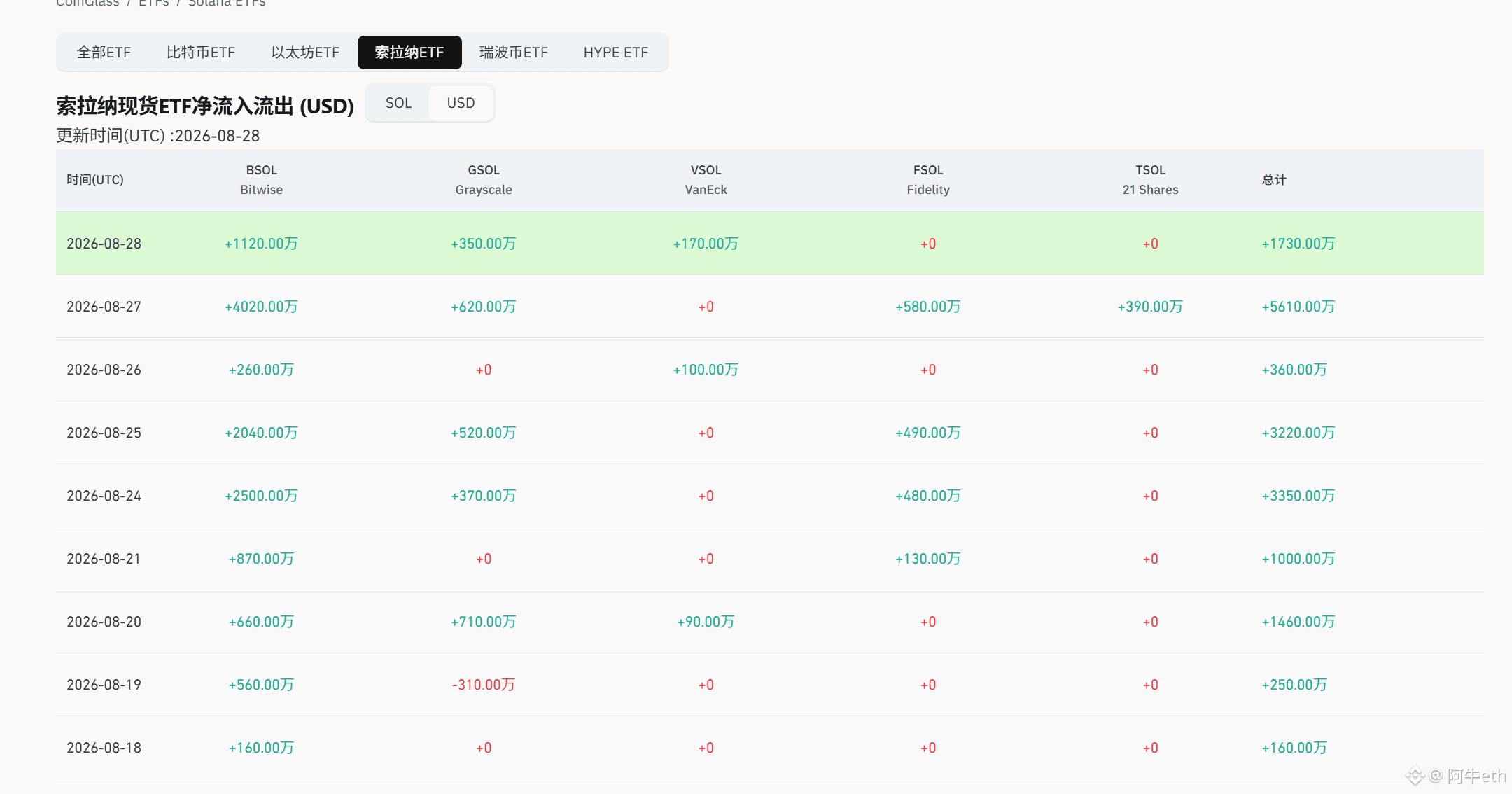The height and width of the screenshot is (794, 1512).
Task: Click GSOL value +710.00万
Action: [x=484, y=622]
